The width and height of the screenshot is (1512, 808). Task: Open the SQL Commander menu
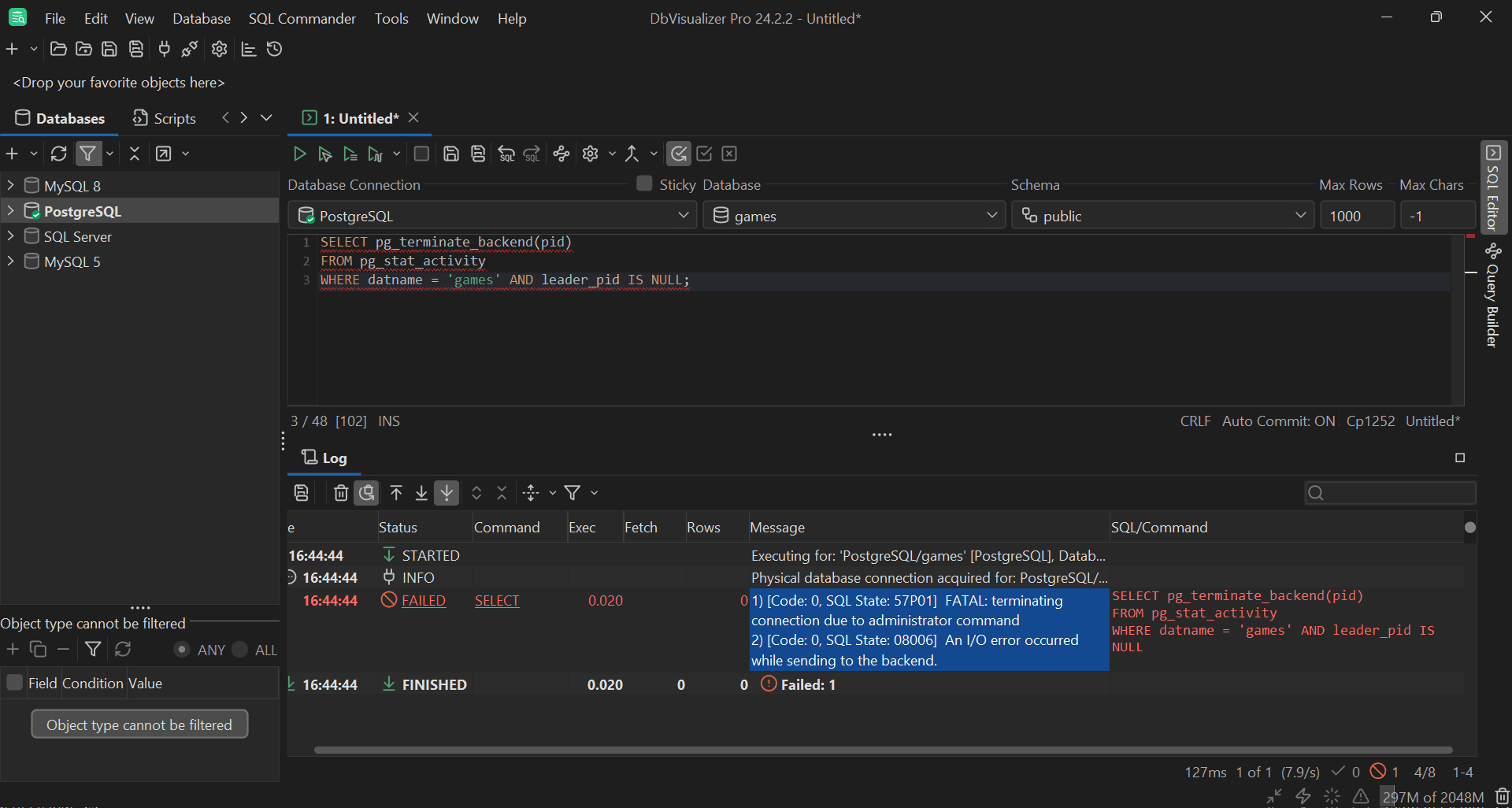click(x=302, y=18)
